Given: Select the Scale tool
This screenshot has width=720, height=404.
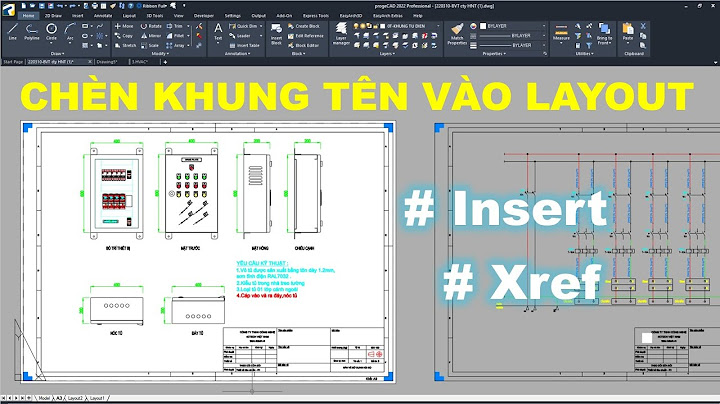Looking at the screenshot, I should (150, 45).
